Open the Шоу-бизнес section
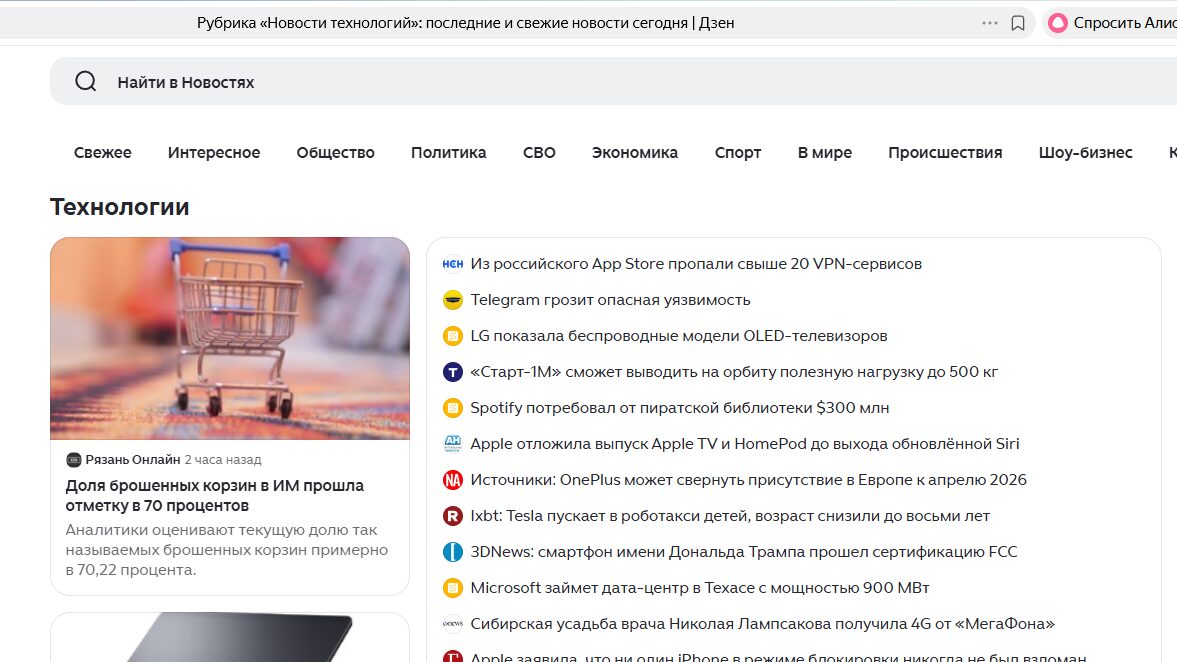Image resolution: width=1177 pixels, height=662 pixels. [1086, 152]
